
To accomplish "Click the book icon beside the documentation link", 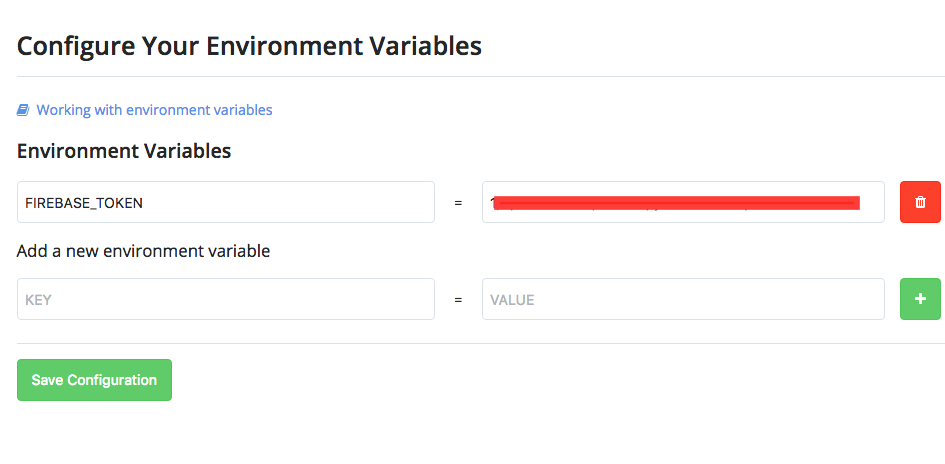I will (x=23, y=110).
